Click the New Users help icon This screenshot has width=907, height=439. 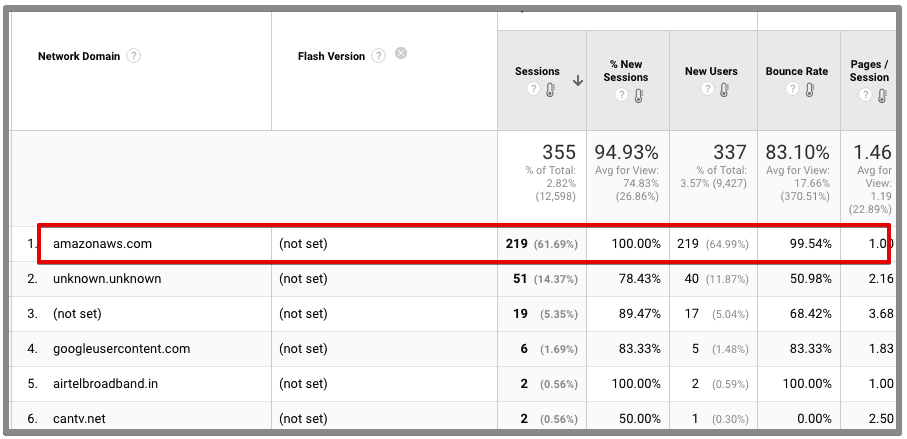pos(708,90)
